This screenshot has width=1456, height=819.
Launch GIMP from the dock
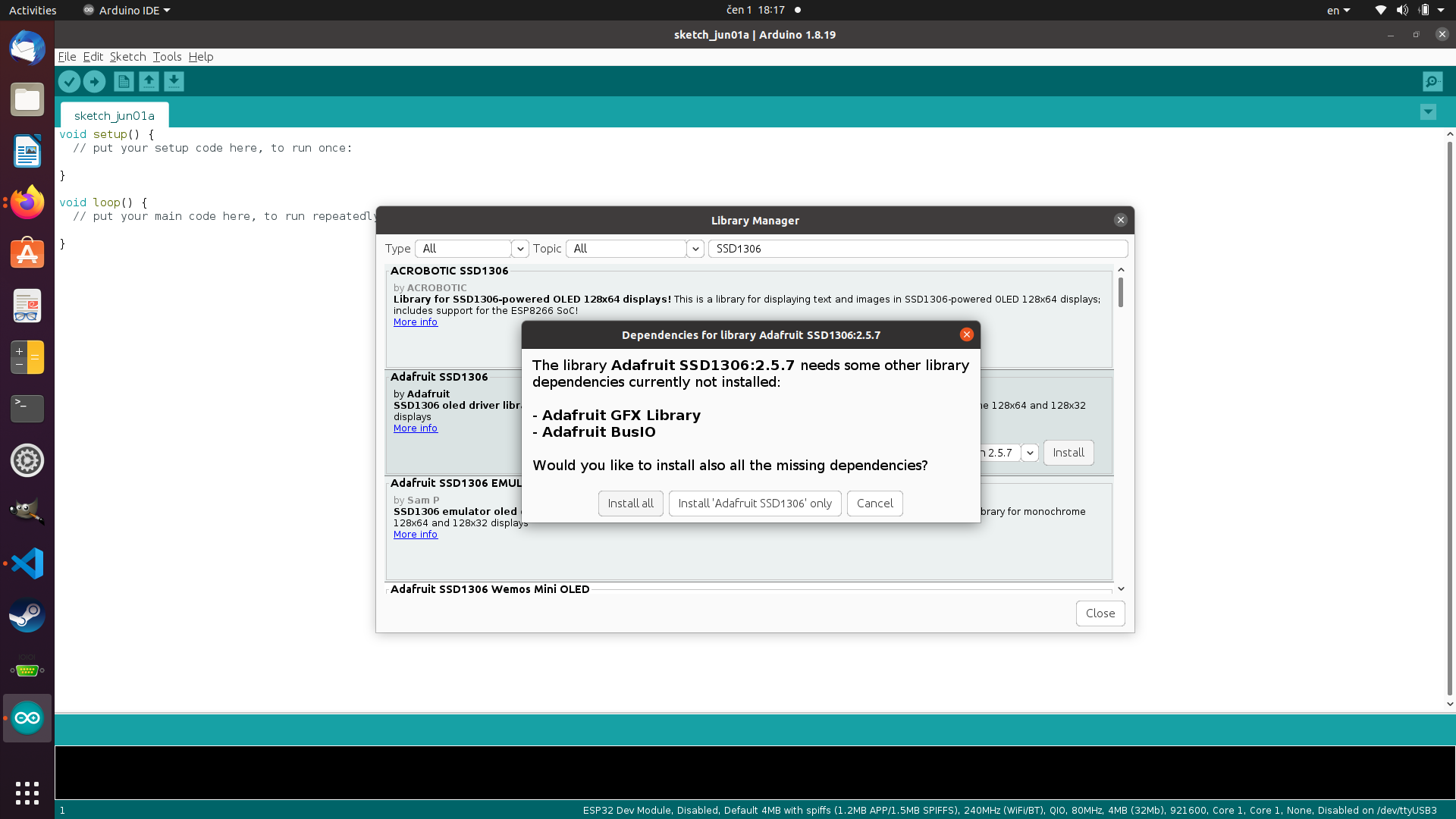click(27, 512)
